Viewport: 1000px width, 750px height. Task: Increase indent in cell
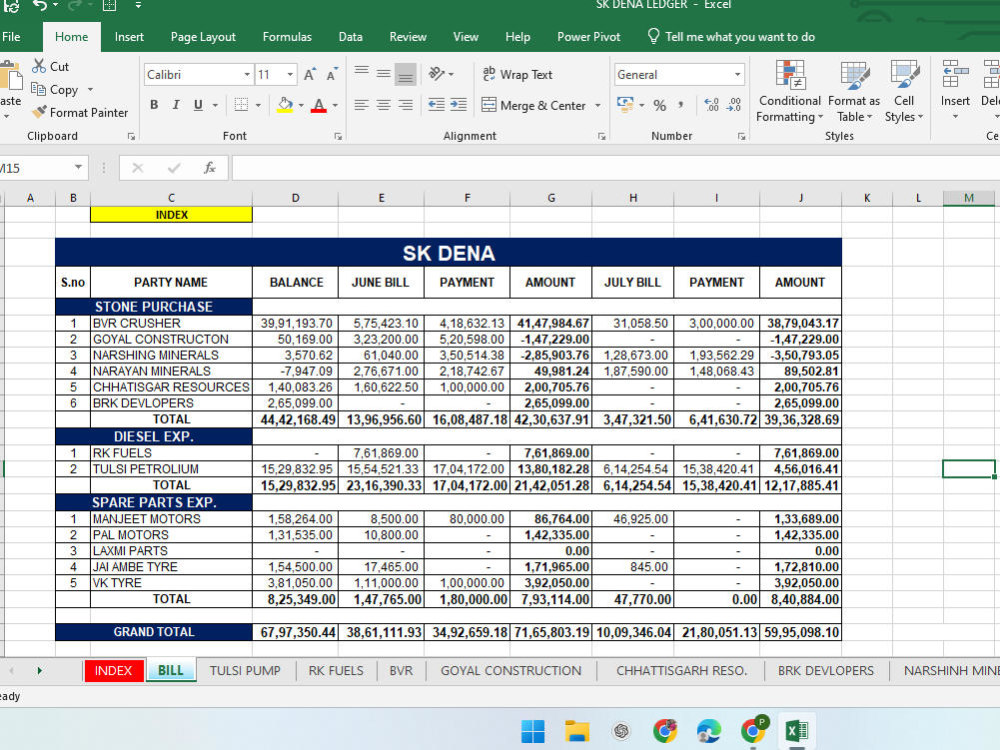click(x=458, y=105)
